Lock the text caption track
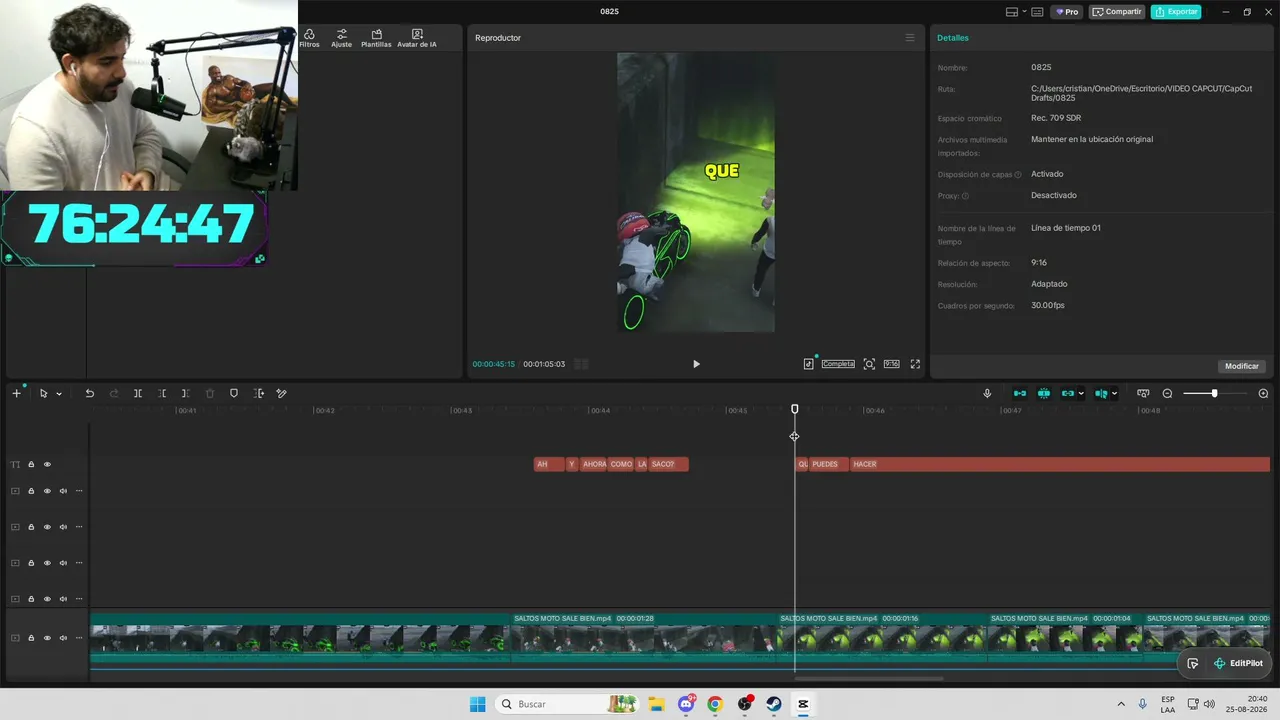This screenshot has width=1280, height=720. (x=31, y=464)
